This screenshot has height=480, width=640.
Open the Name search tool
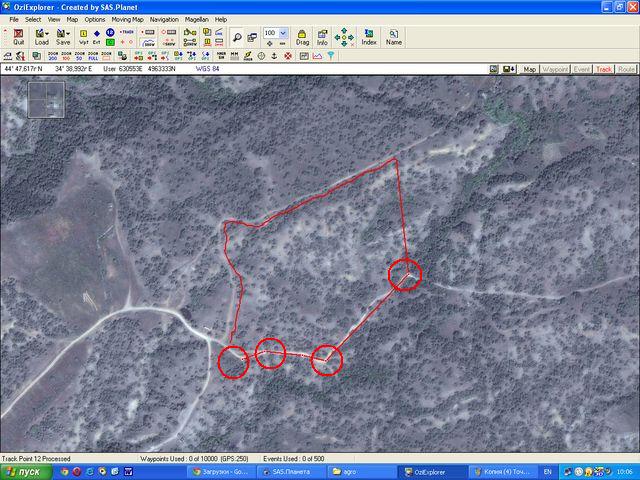tap(394, 37)
